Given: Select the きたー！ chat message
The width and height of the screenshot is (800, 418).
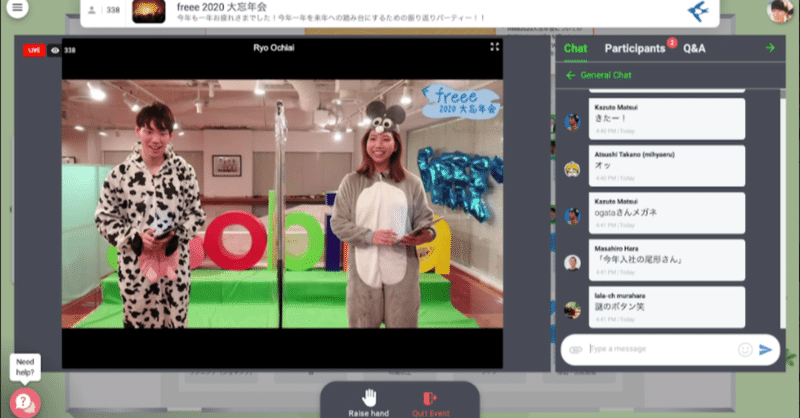Looking at the screenshot, I should tap(667, 119).
